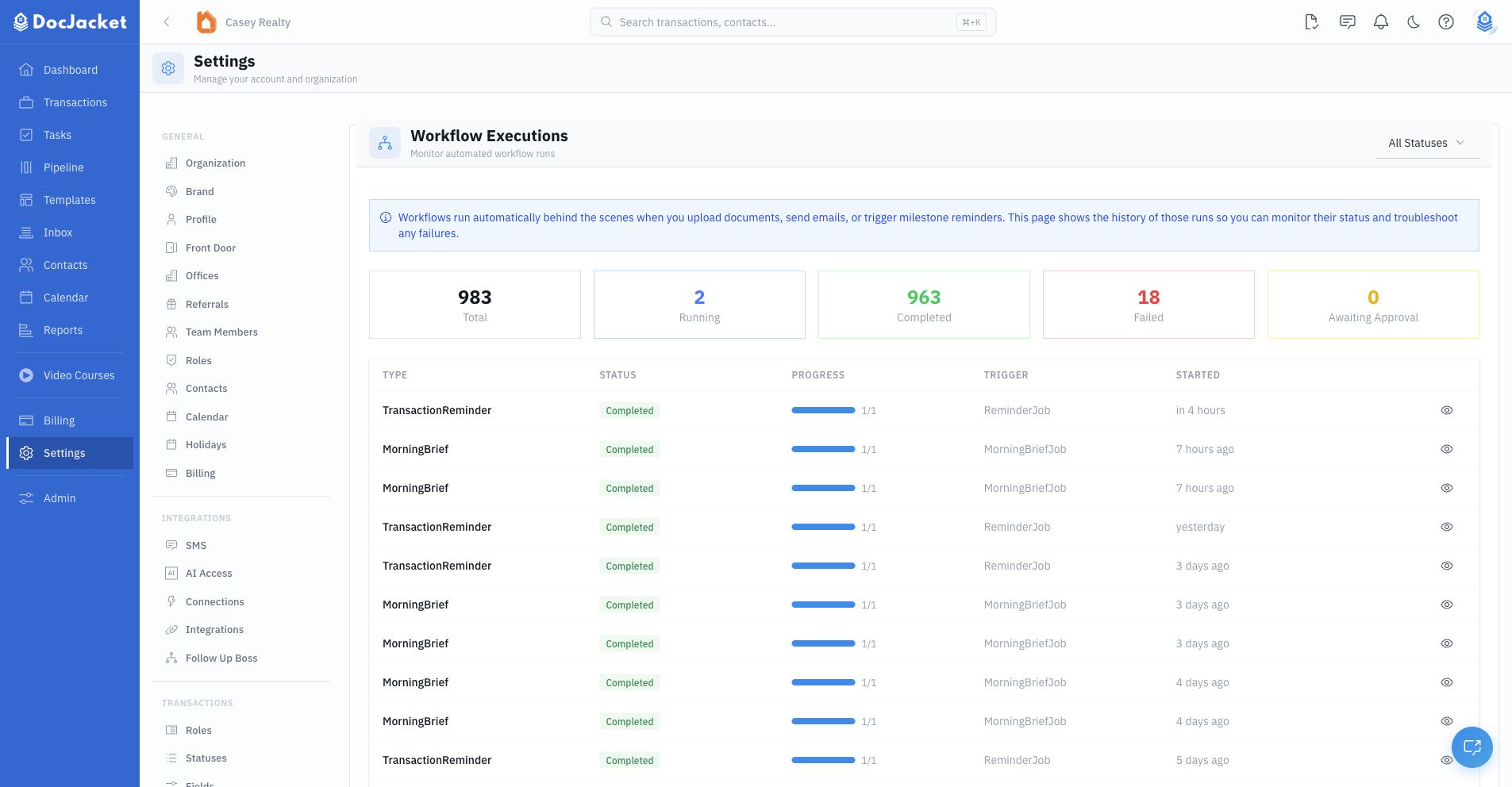Click the Video Courses play icon
This screenshot has width=1512, height=787.
click(26, 375)
